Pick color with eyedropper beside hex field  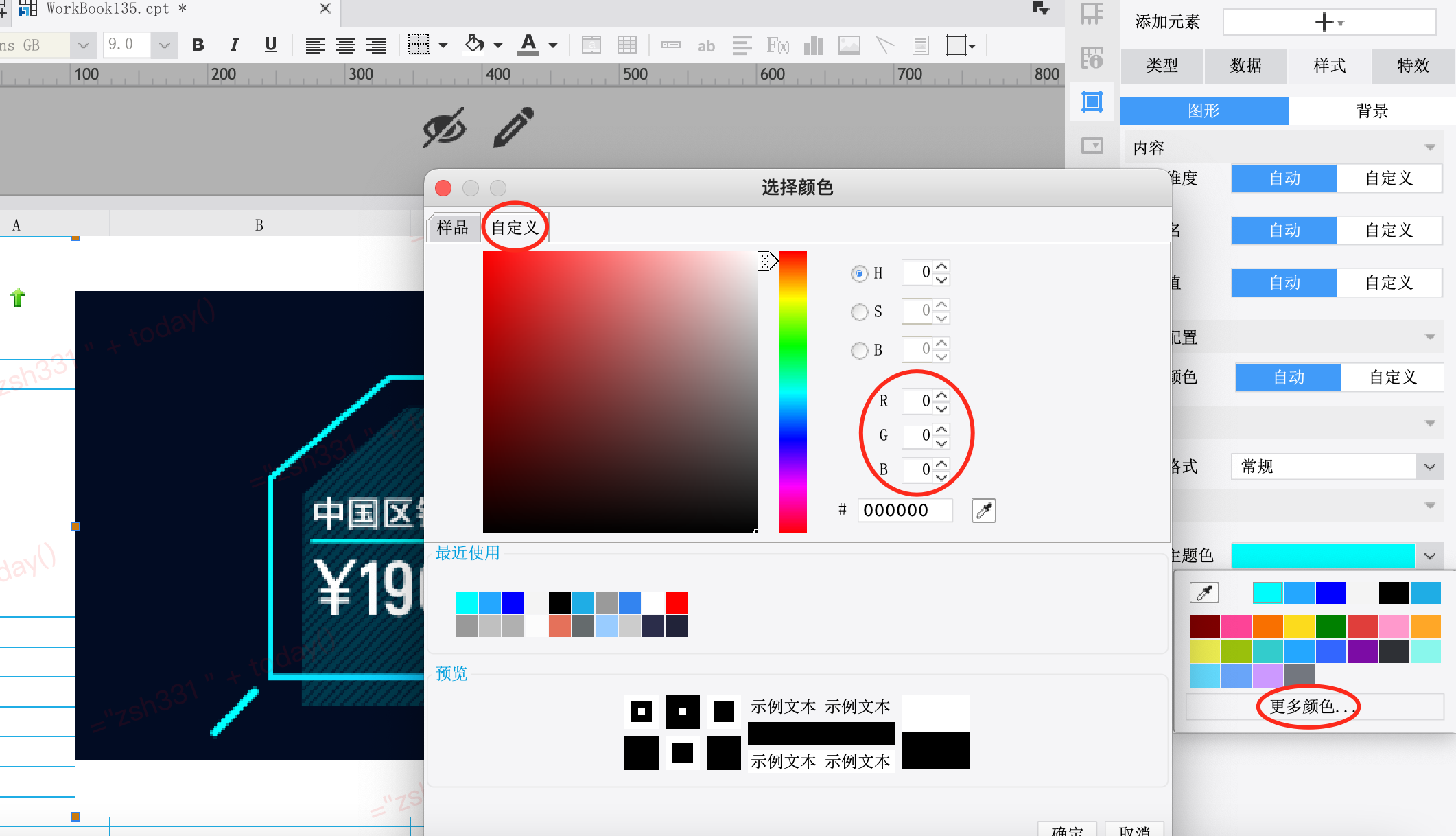click(x=983, y=510)
